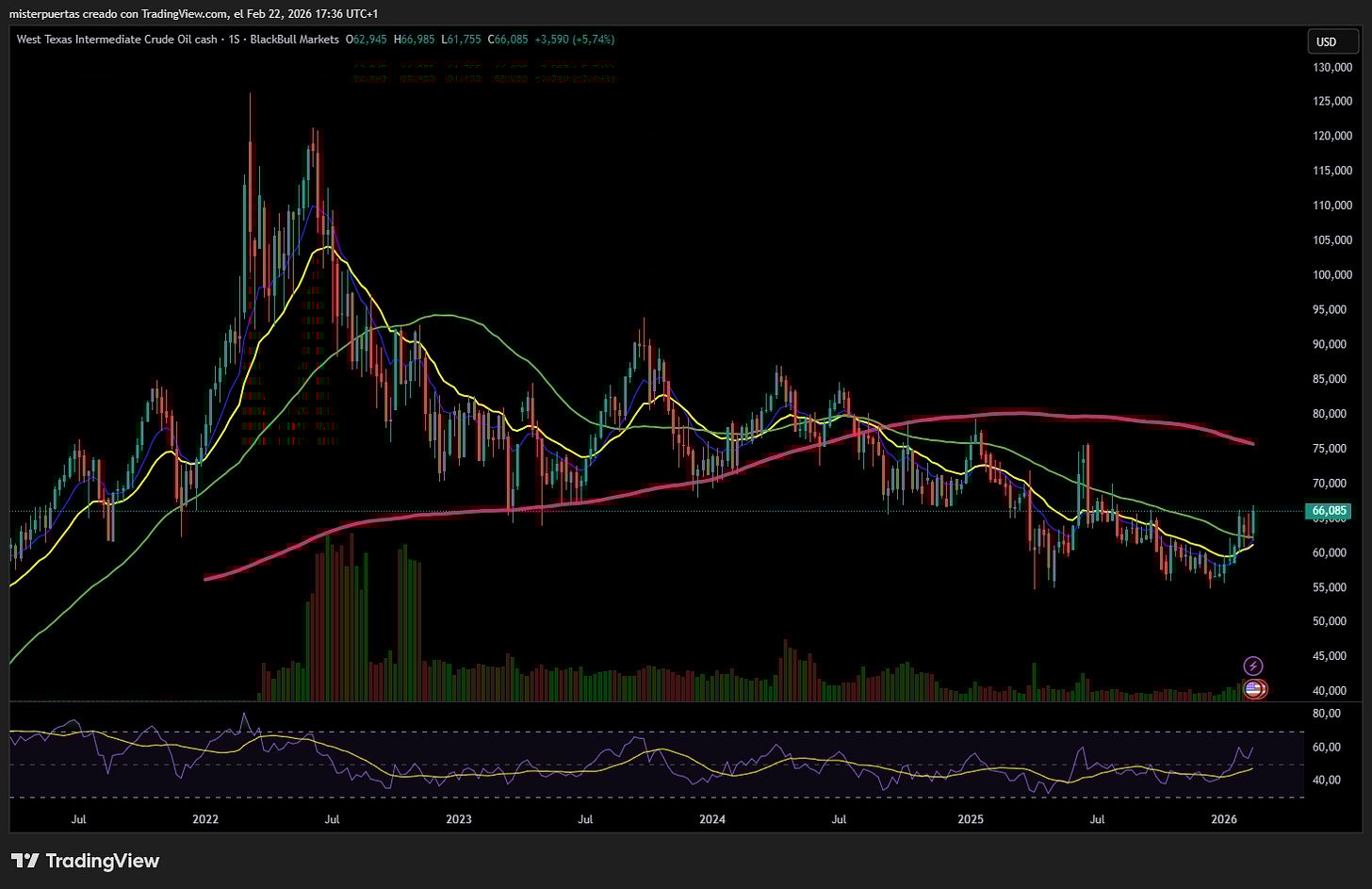Click the US flag economic event icon
This screenshot has width=1372, height=889.
(1253, 689)
